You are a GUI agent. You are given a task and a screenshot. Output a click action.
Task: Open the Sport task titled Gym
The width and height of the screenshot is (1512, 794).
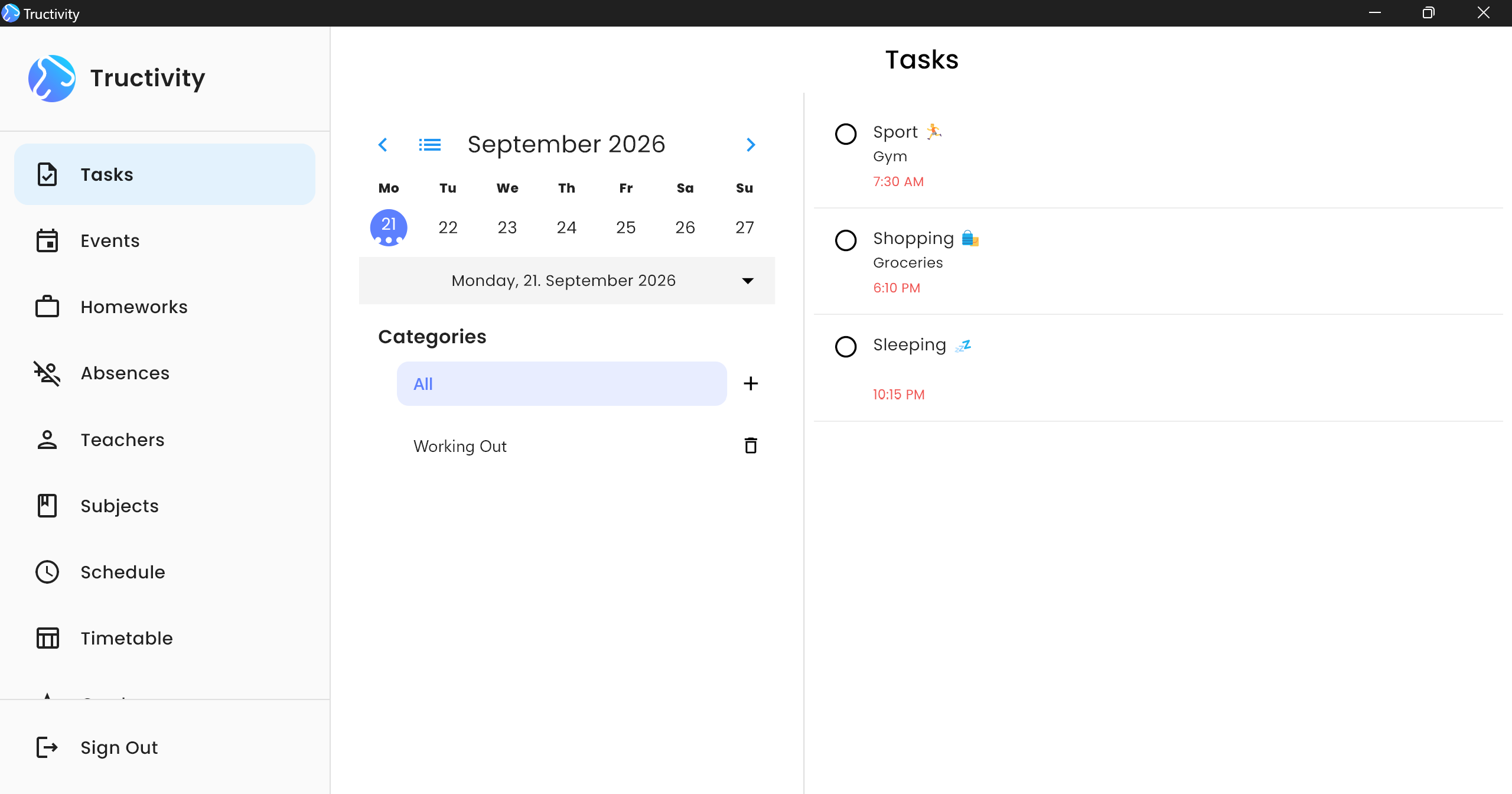1158,156
